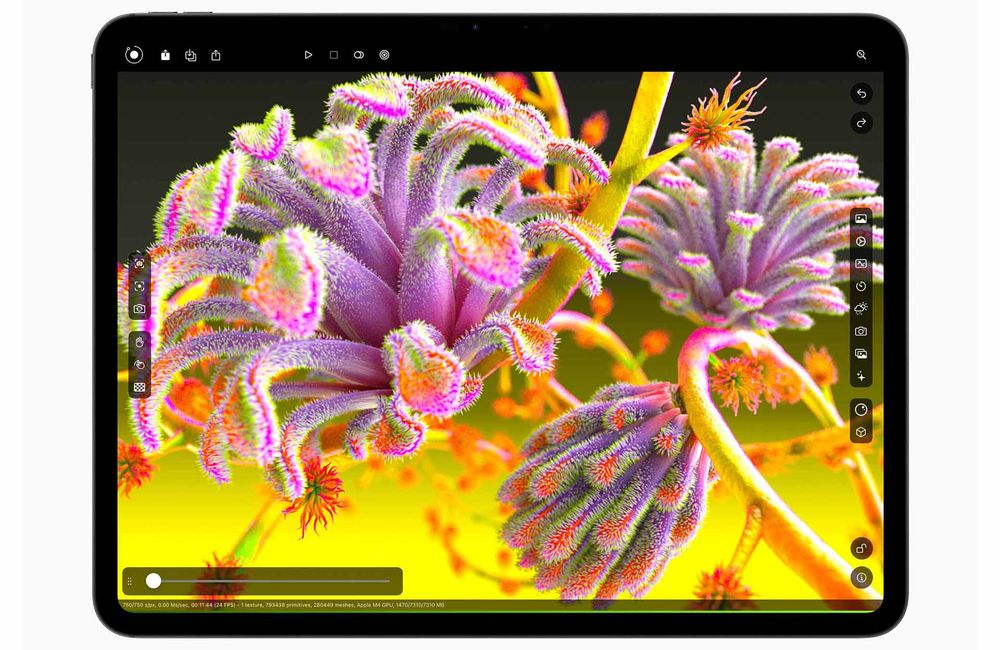Stop rendering with the square button
1000x650 pixels.
pos(334,55)
